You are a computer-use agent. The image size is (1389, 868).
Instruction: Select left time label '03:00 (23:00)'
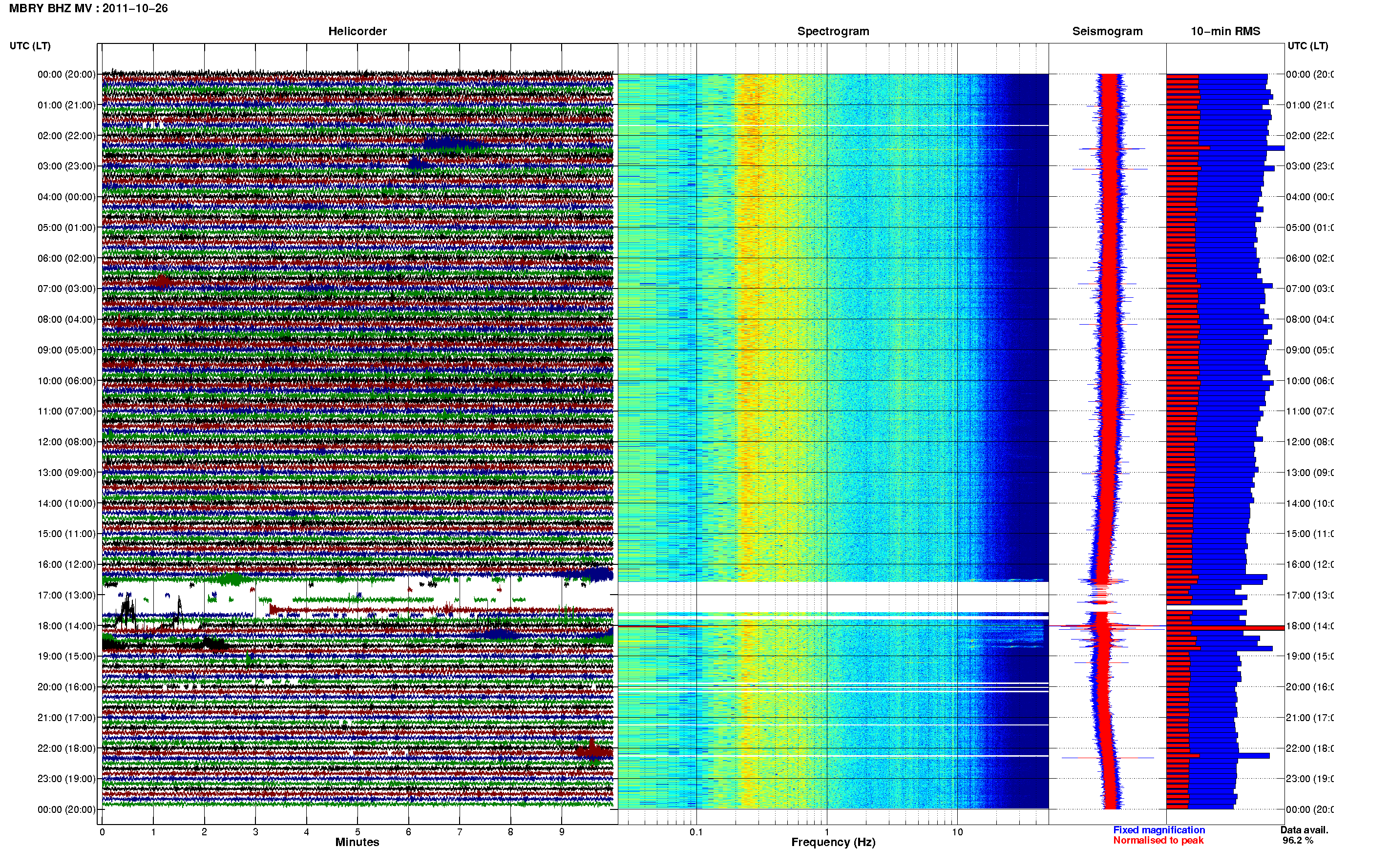point(66,166)
